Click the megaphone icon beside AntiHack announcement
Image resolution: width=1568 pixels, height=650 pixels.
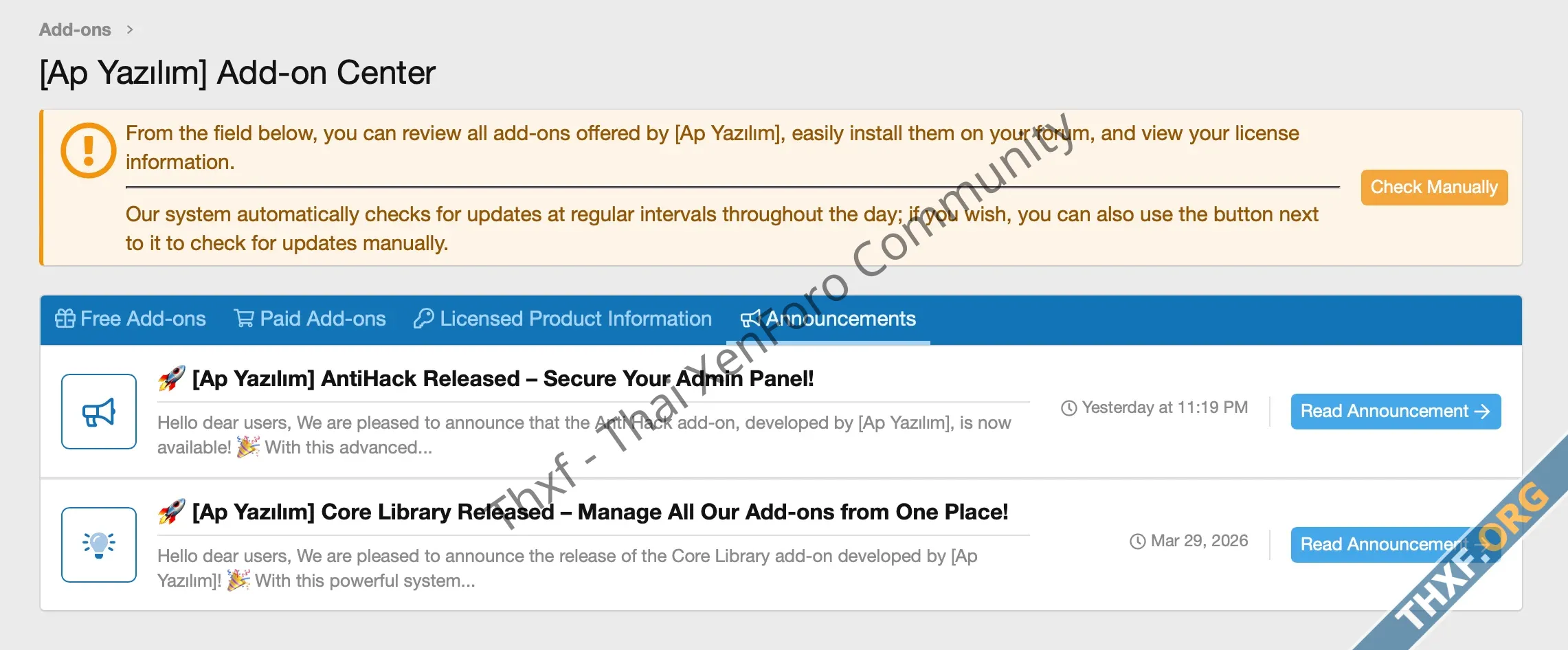point(99,412)
